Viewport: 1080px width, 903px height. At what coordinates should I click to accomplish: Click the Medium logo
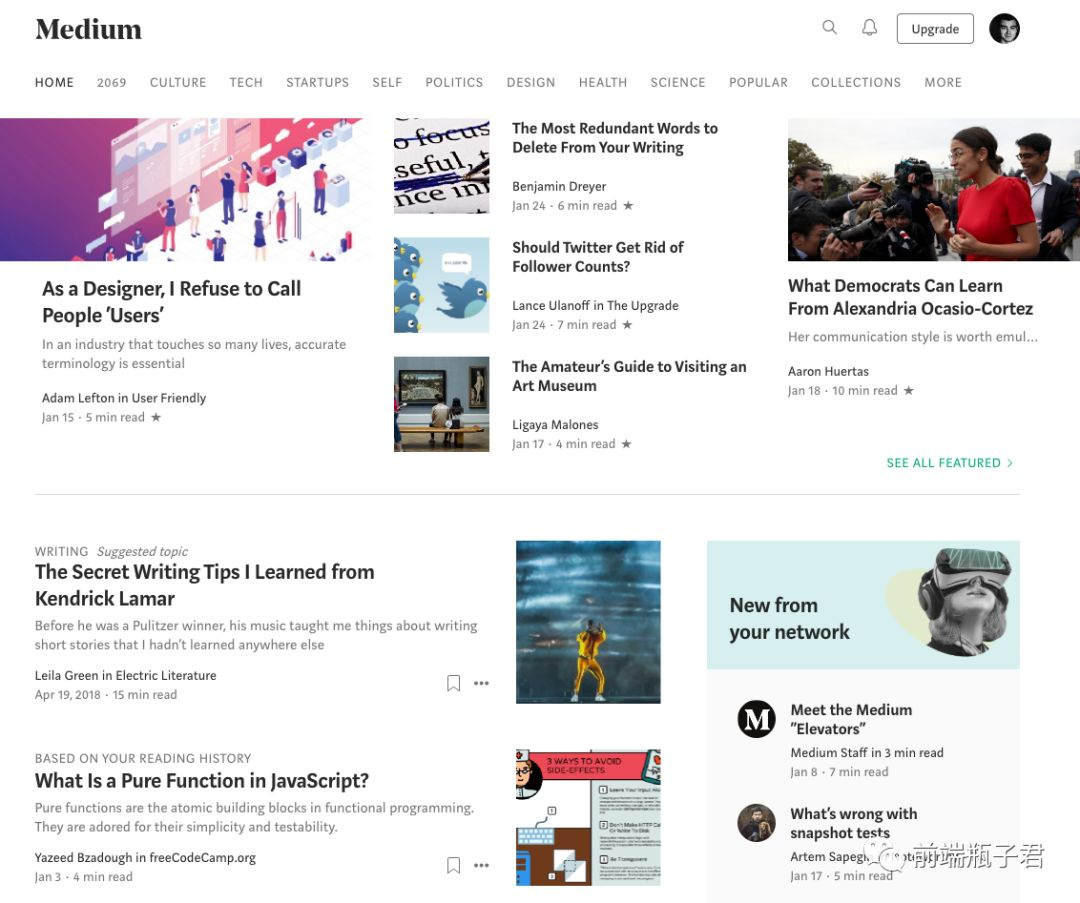tap(88, 29)
